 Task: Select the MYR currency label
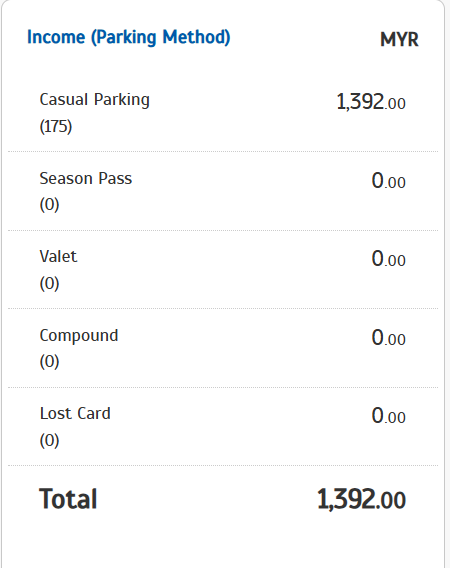tap(399, 39)
